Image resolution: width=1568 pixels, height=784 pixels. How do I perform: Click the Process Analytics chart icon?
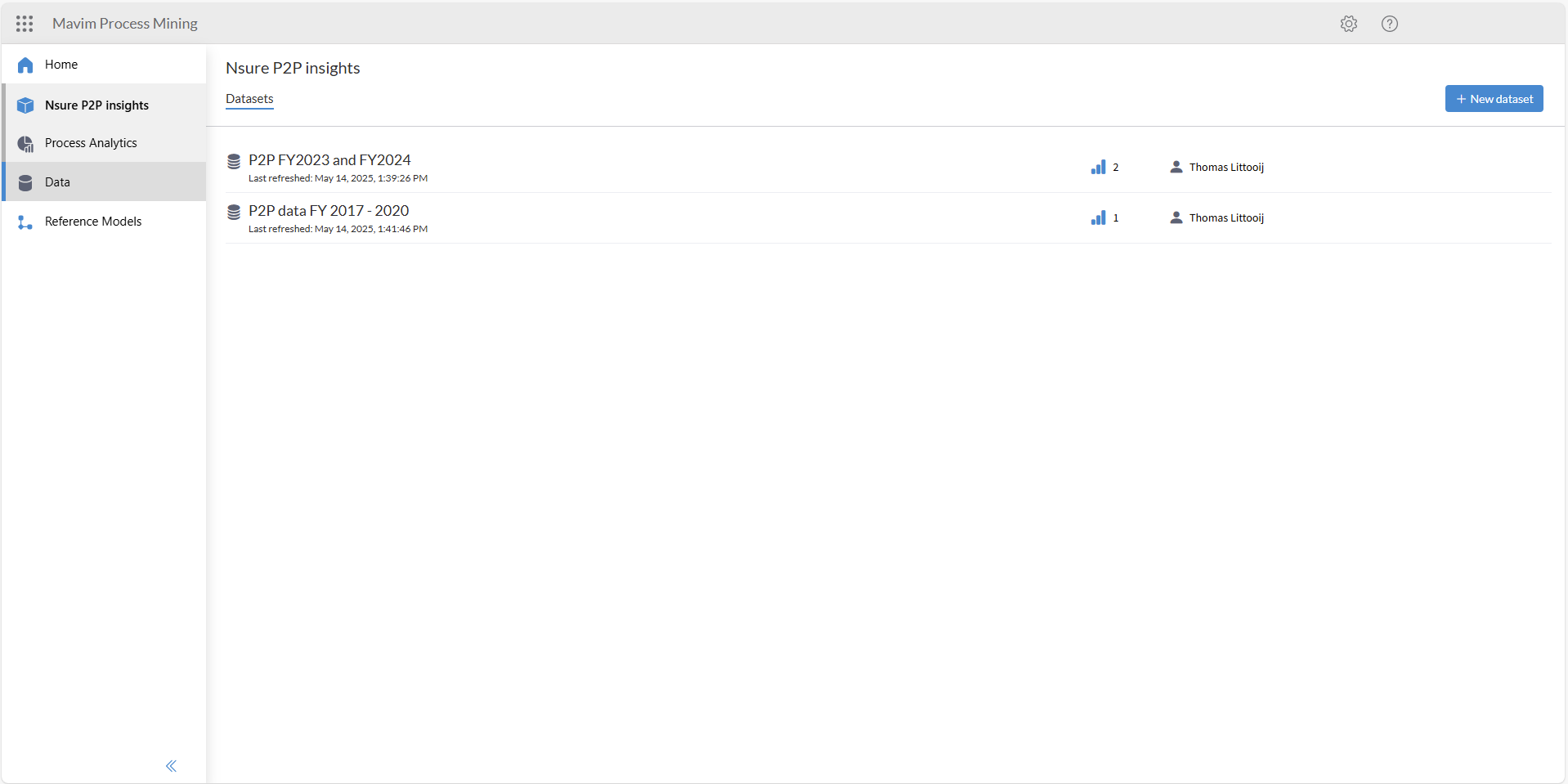pyautogui.click(x=25, y=144)
